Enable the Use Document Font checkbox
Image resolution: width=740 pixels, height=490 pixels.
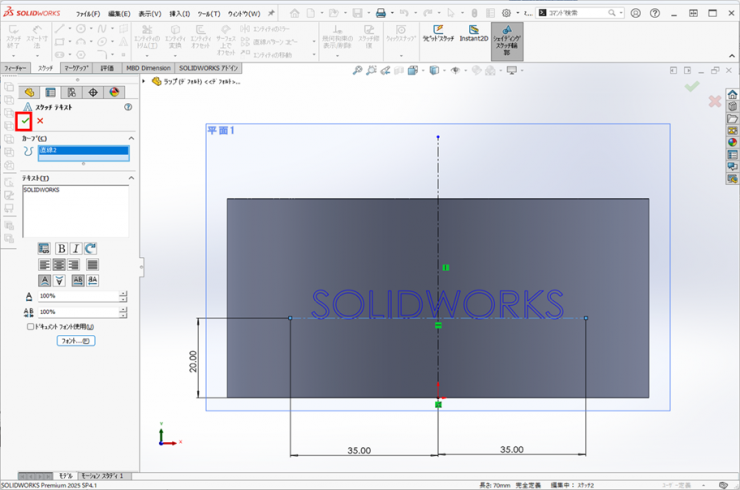pyautogui.click(x=30, y=326)
